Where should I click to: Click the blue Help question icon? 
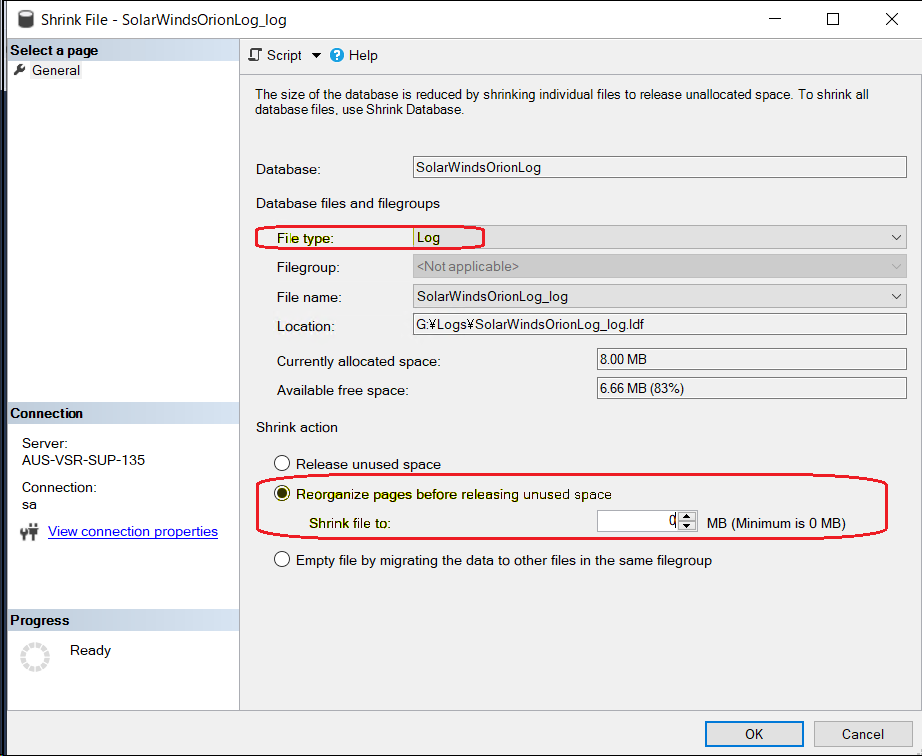pos(337,56)
